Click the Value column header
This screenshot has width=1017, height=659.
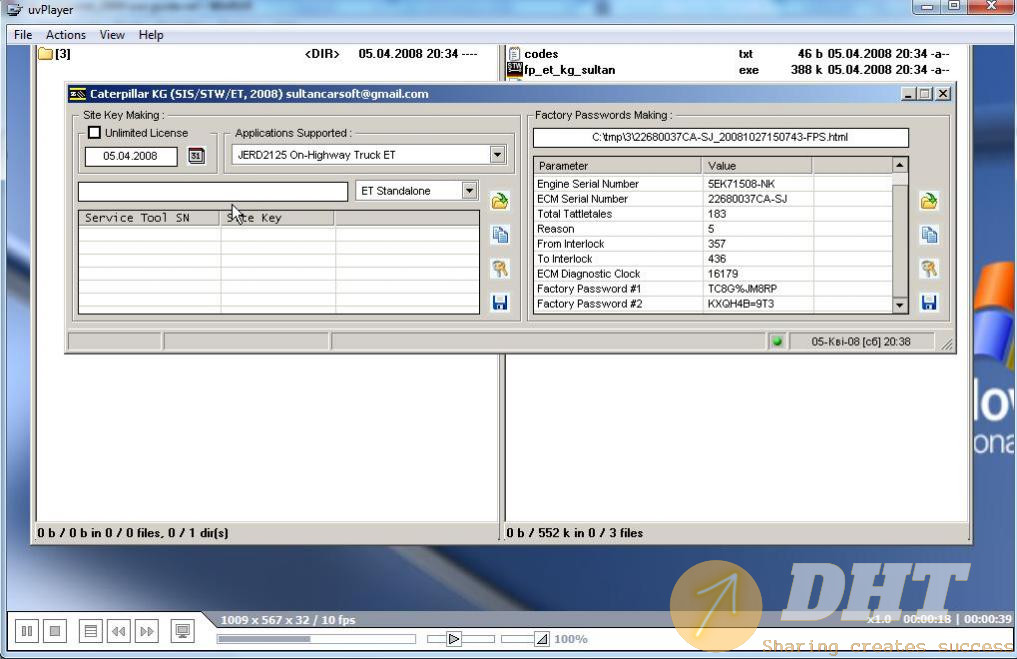click(756, 165)
